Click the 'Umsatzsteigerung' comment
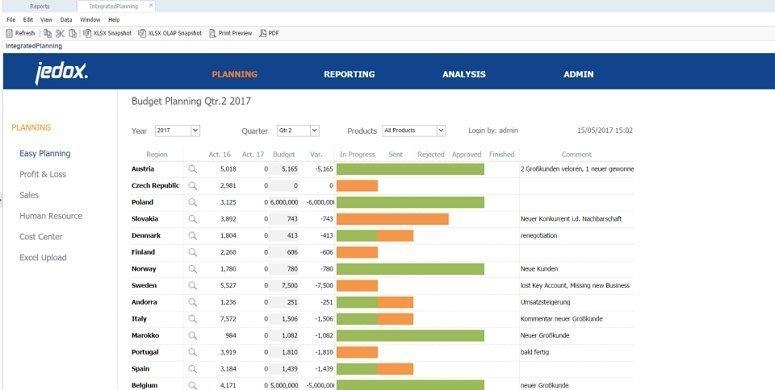 click(544, 302)
